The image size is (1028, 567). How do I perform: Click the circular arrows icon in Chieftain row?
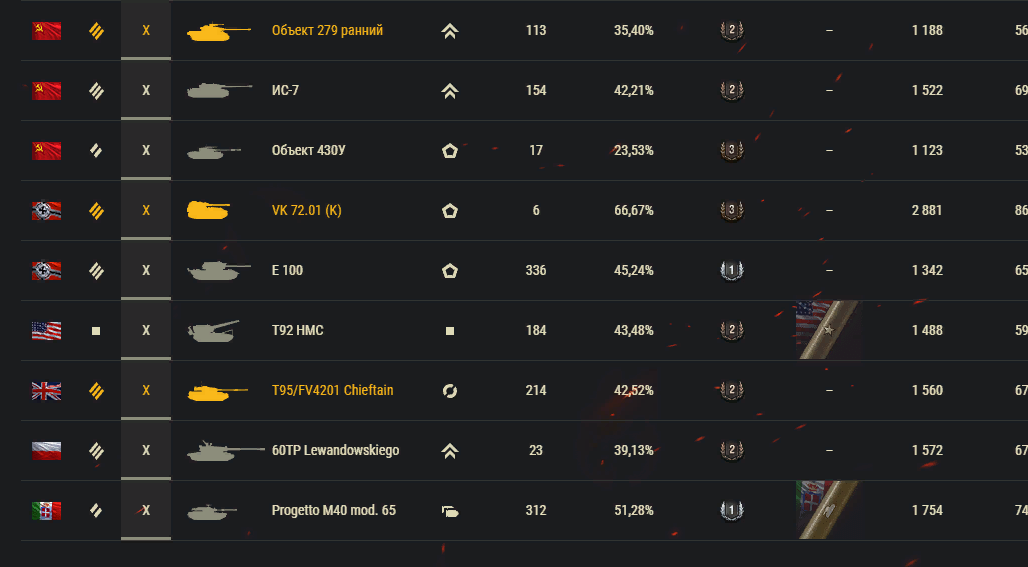tap(450, 390)
